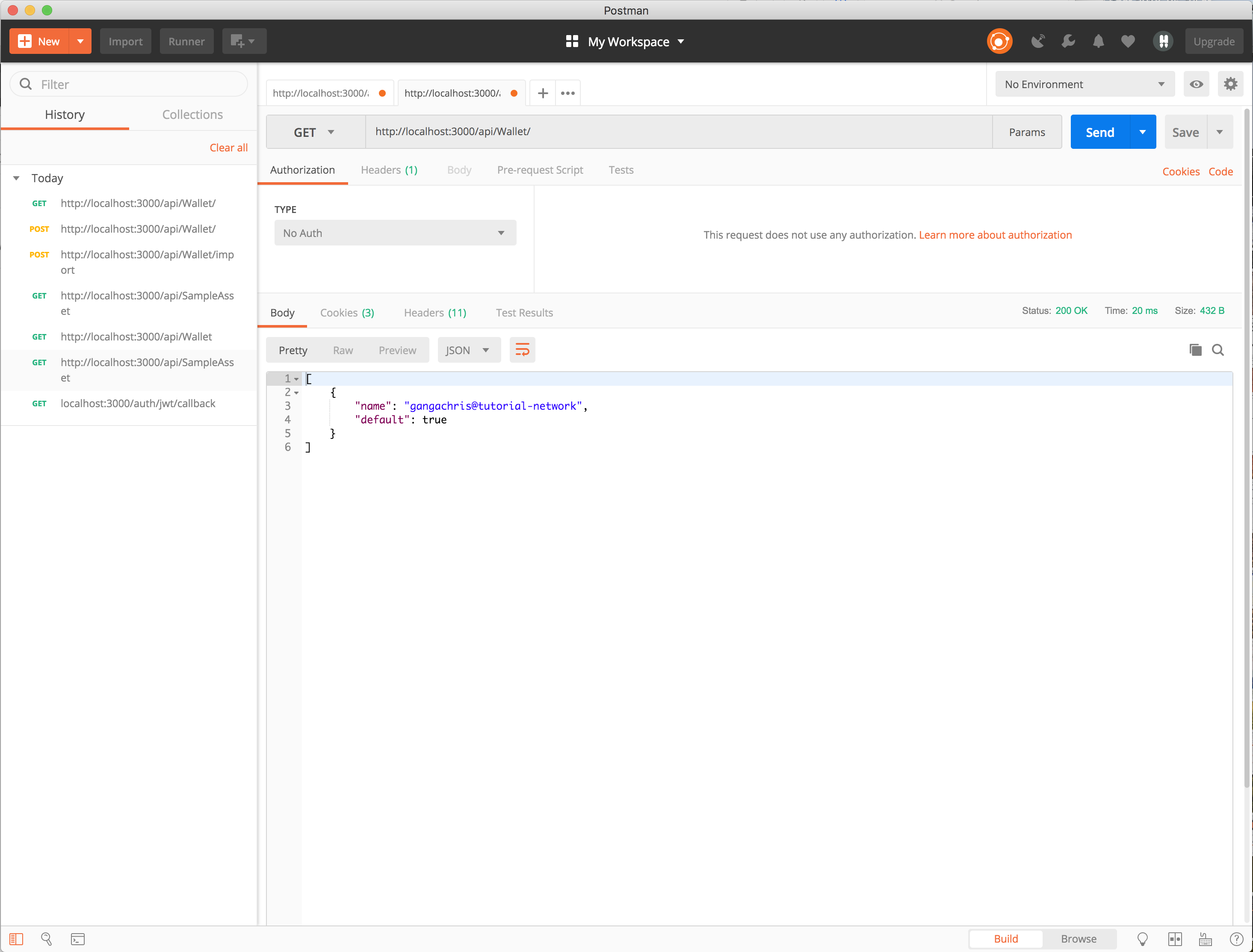Image resolution: width=1253 pixels, height=952 pixels.
Task: Open the GET method dropdown
Action: click(314, 132)
